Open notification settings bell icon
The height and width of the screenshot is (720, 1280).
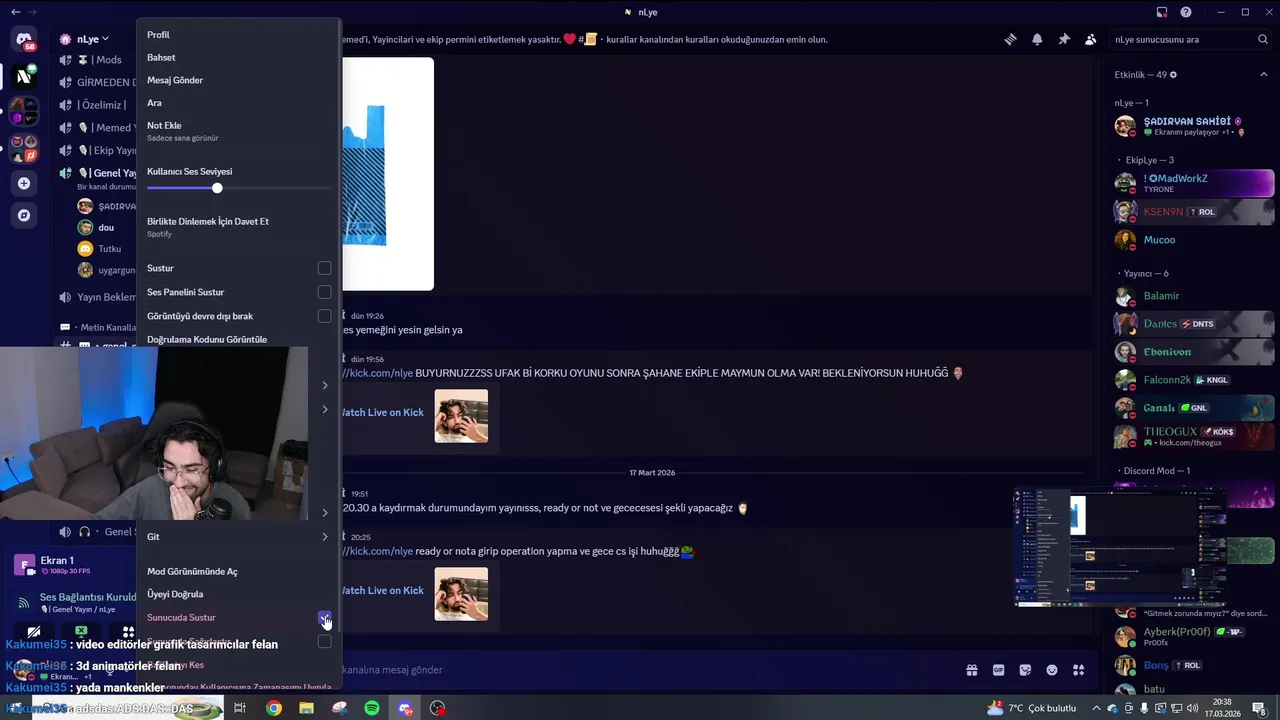(x=1037, y=40)
